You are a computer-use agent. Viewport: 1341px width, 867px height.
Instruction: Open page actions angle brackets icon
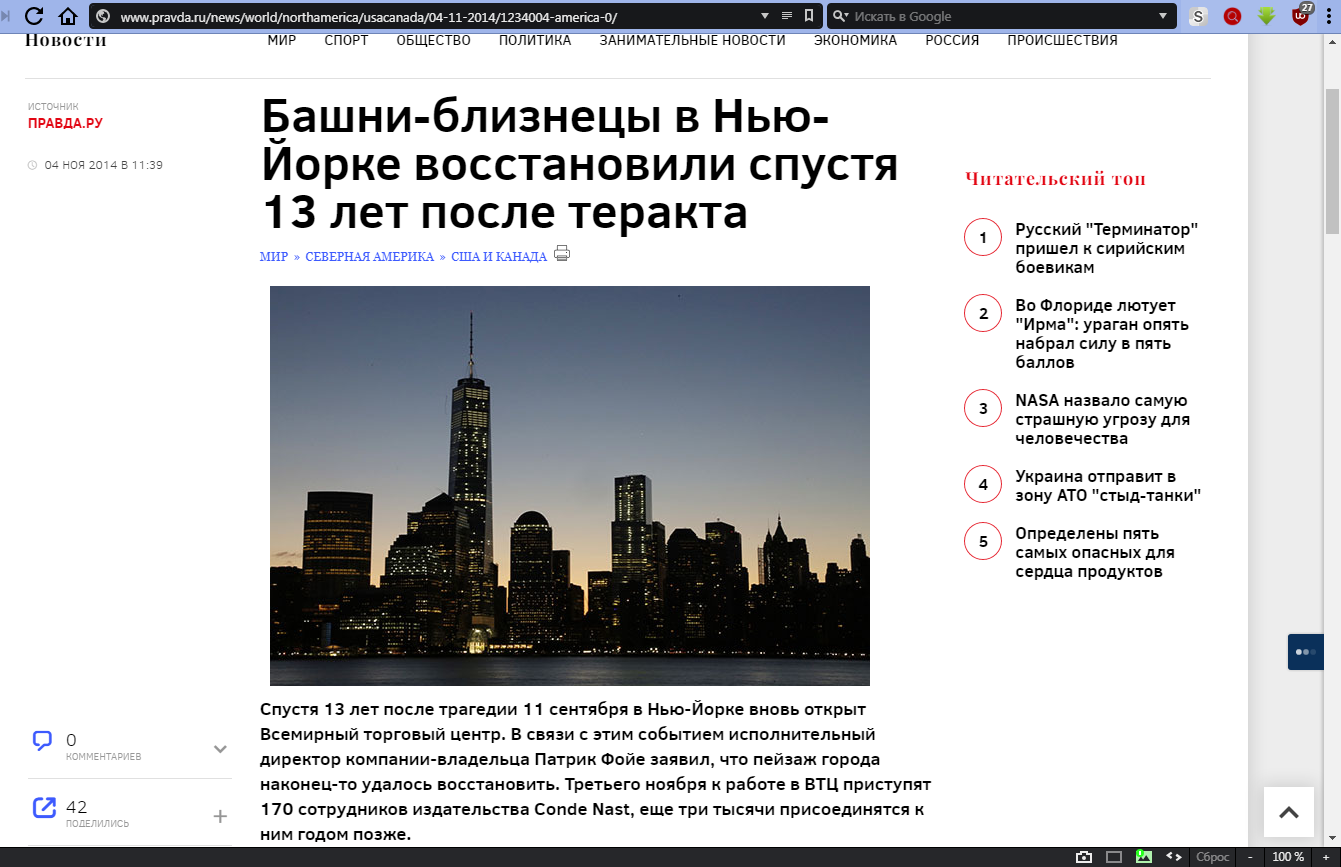[1174, 857]
